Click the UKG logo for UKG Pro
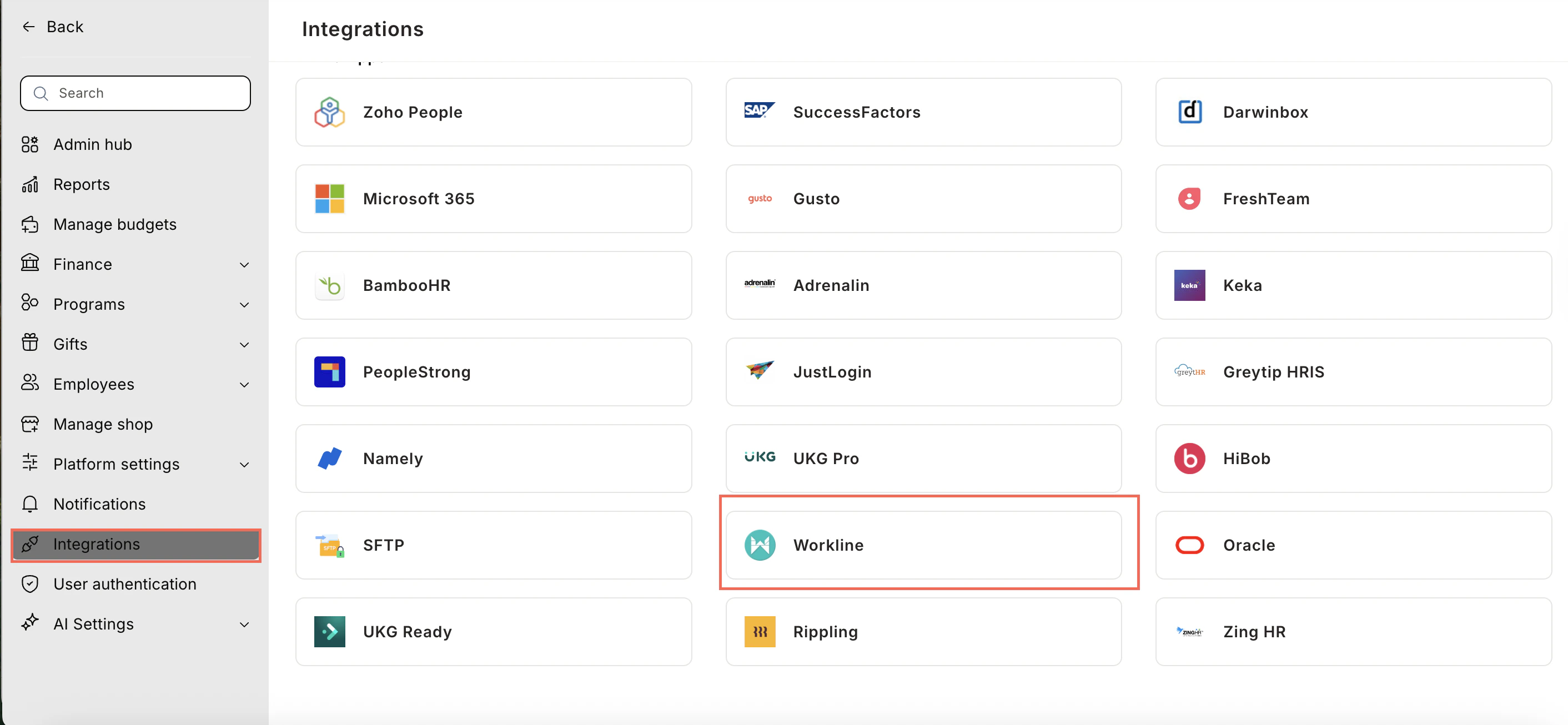Image resolution: width=1568 pixels, height=725 pixels. 760,456
